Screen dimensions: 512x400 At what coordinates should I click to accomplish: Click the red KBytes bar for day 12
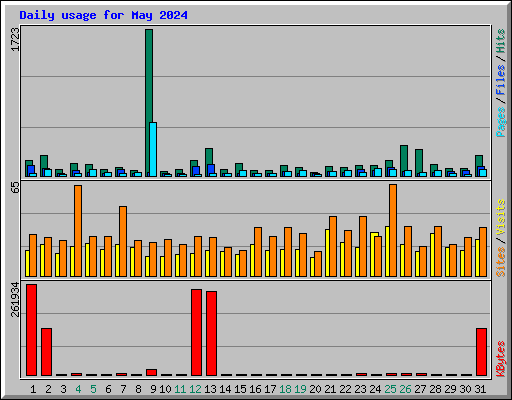coord(196,332)
